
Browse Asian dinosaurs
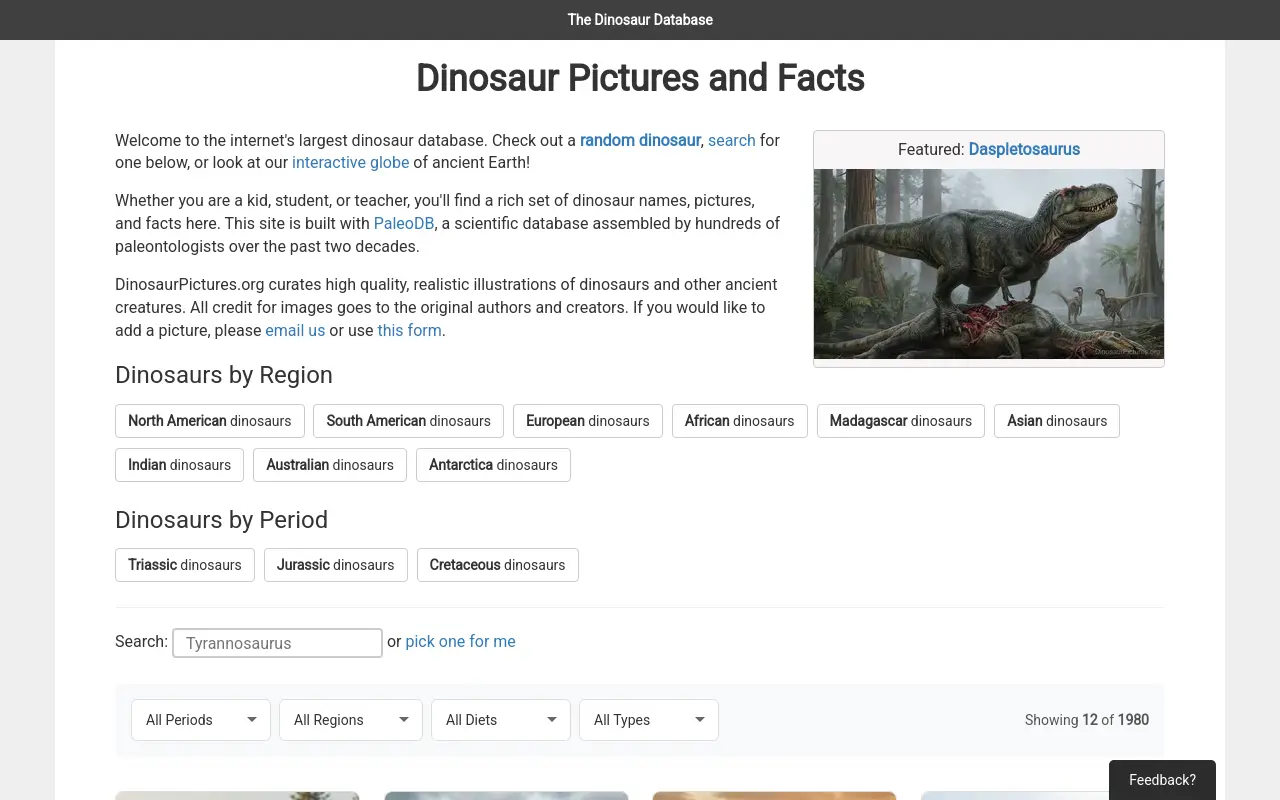(1057, 421)
